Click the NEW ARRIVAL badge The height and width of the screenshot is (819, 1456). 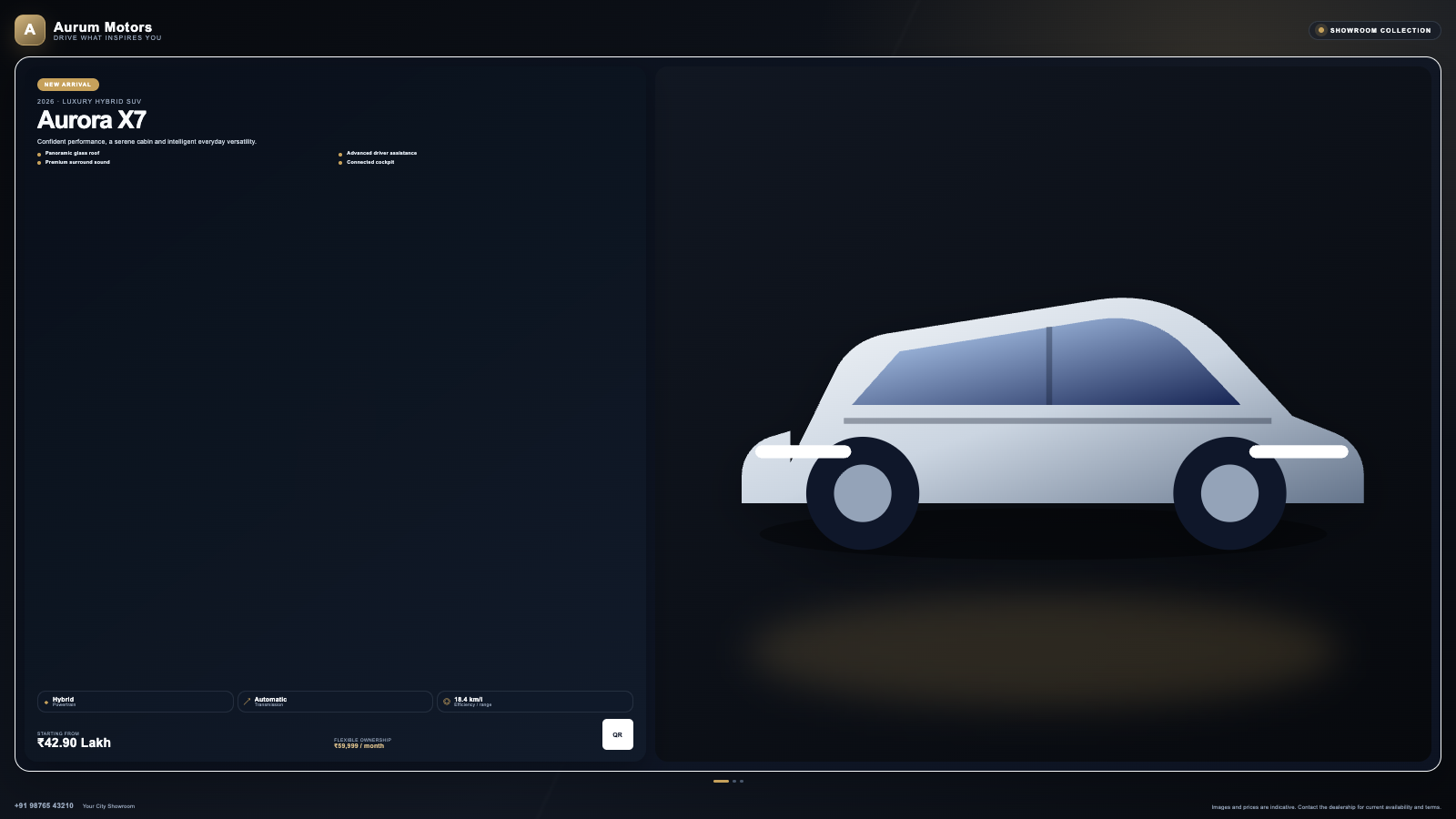pos(68,85)
